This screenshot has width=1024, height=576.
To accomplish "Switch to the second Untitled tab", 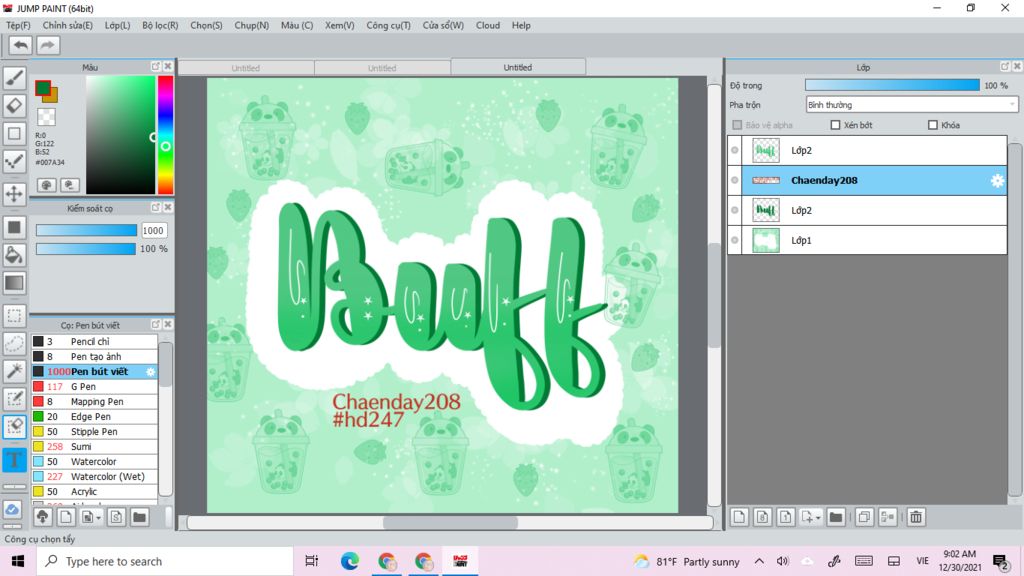I will point(383,68).
